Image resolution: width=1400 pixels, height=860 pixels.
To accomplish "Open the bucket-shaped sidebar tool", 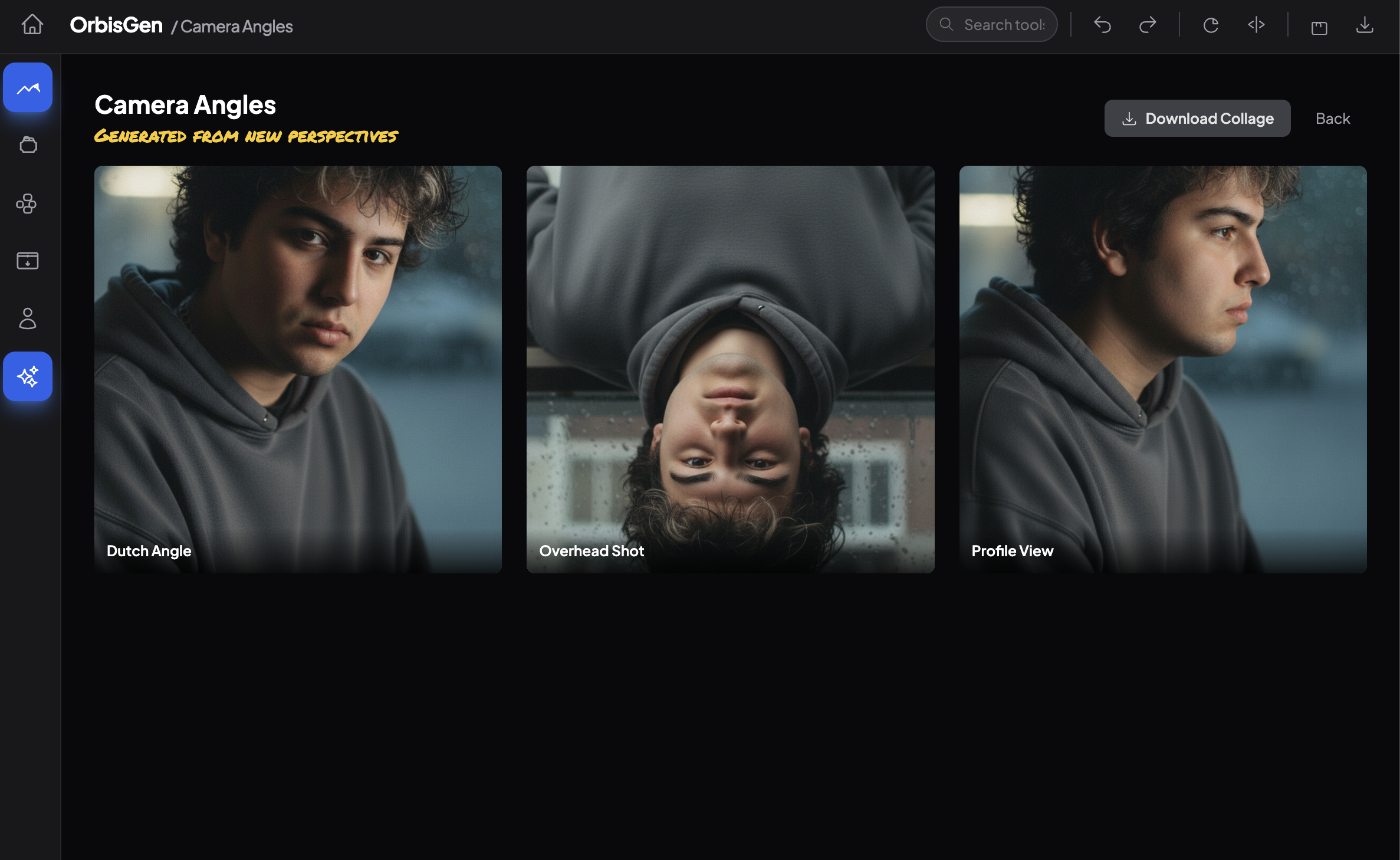I will (x=28, y=145).
